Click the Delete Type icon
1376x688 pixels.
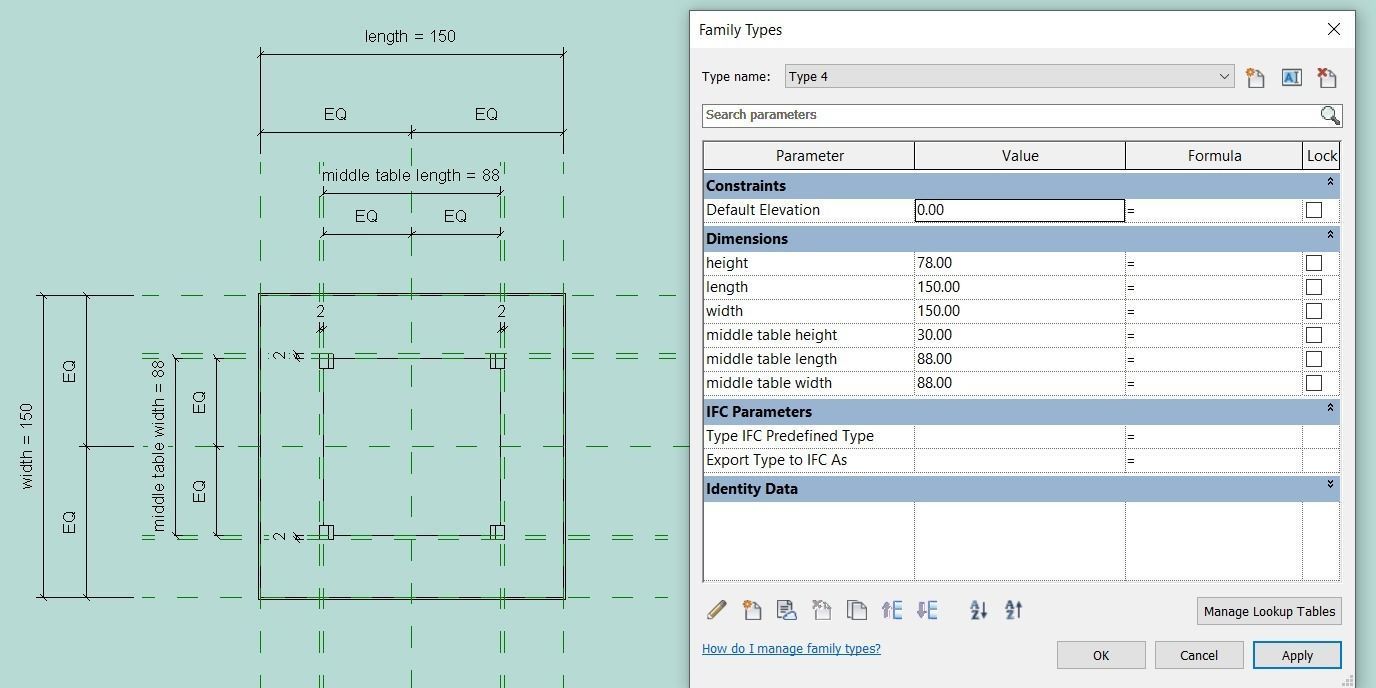(x=1327, y=77)
